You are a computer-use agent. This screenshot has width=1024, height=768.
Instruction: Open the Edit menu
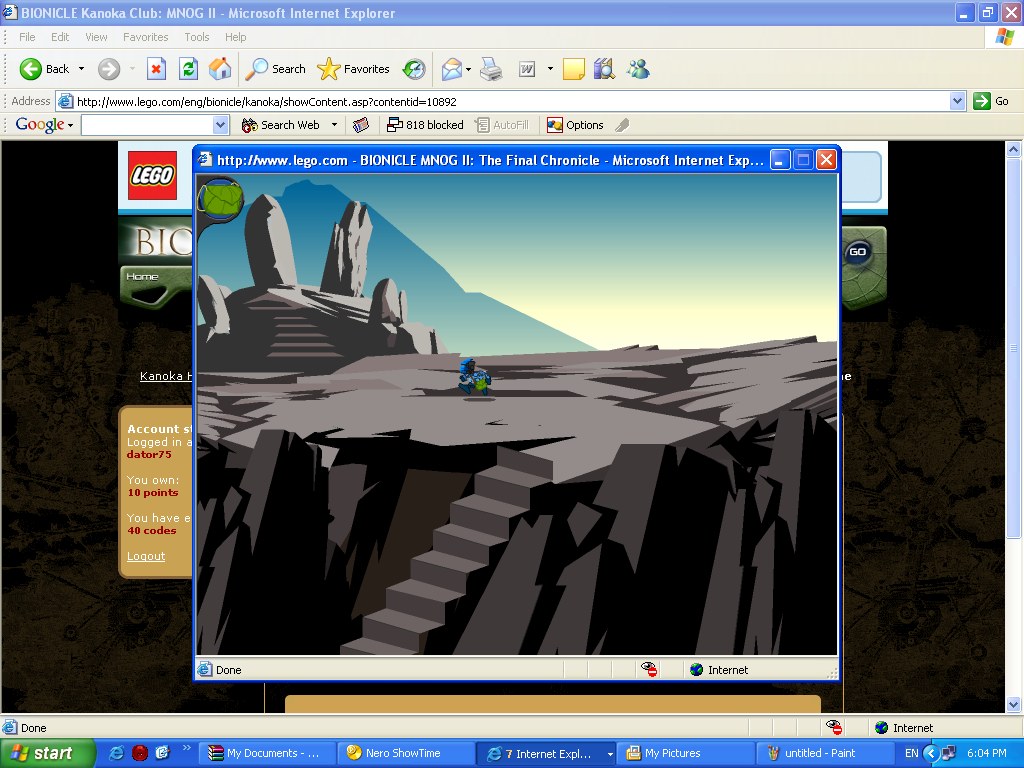[60, 37]
